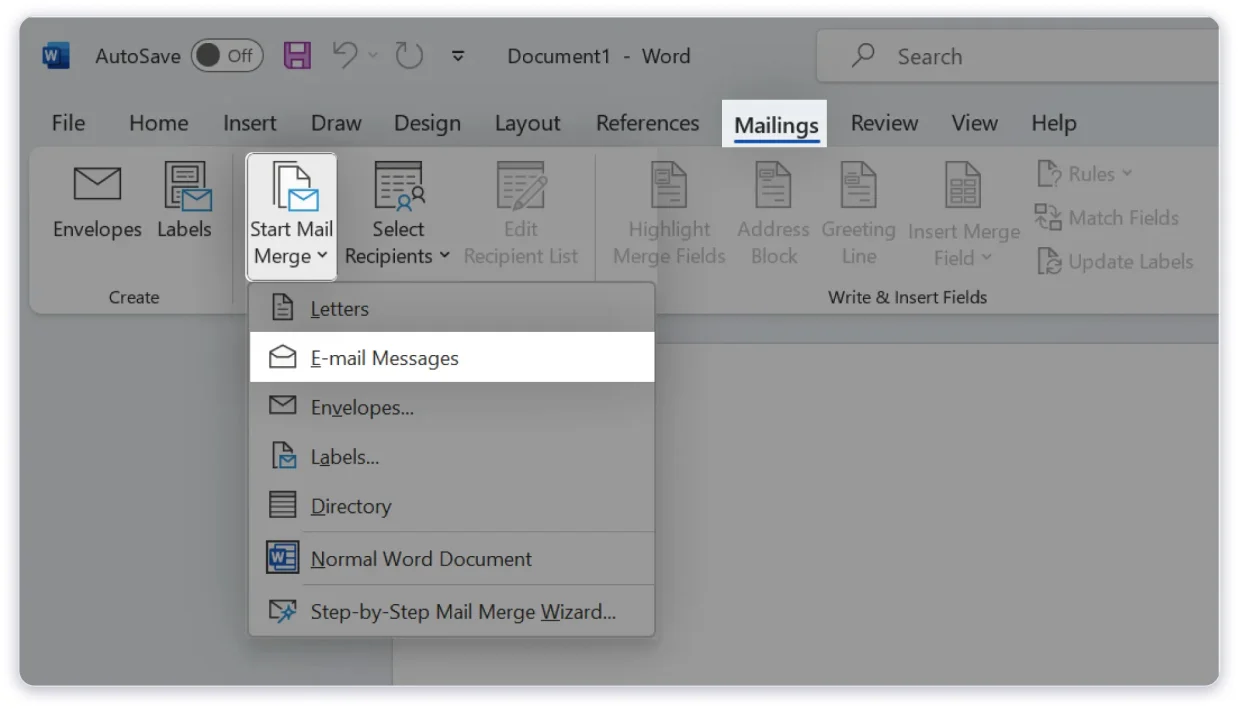
Task: Redo with the circular arrow icon
Action: click(x=409, y=55)
